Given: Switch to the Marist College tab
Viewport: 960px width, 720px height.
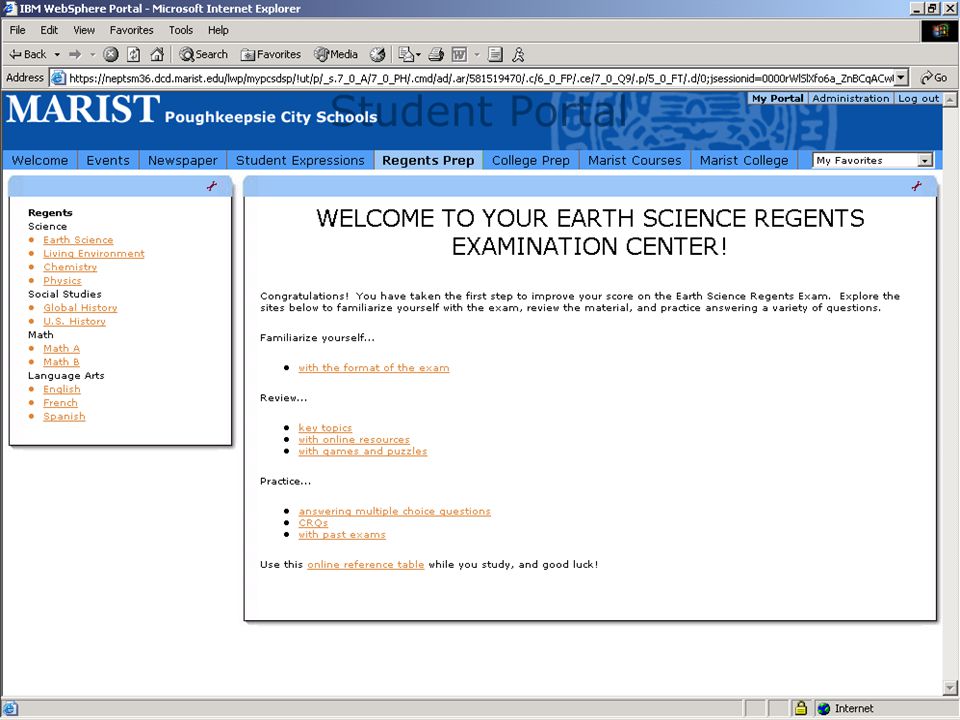Looking at the screenshot, I should pos(744,160).
